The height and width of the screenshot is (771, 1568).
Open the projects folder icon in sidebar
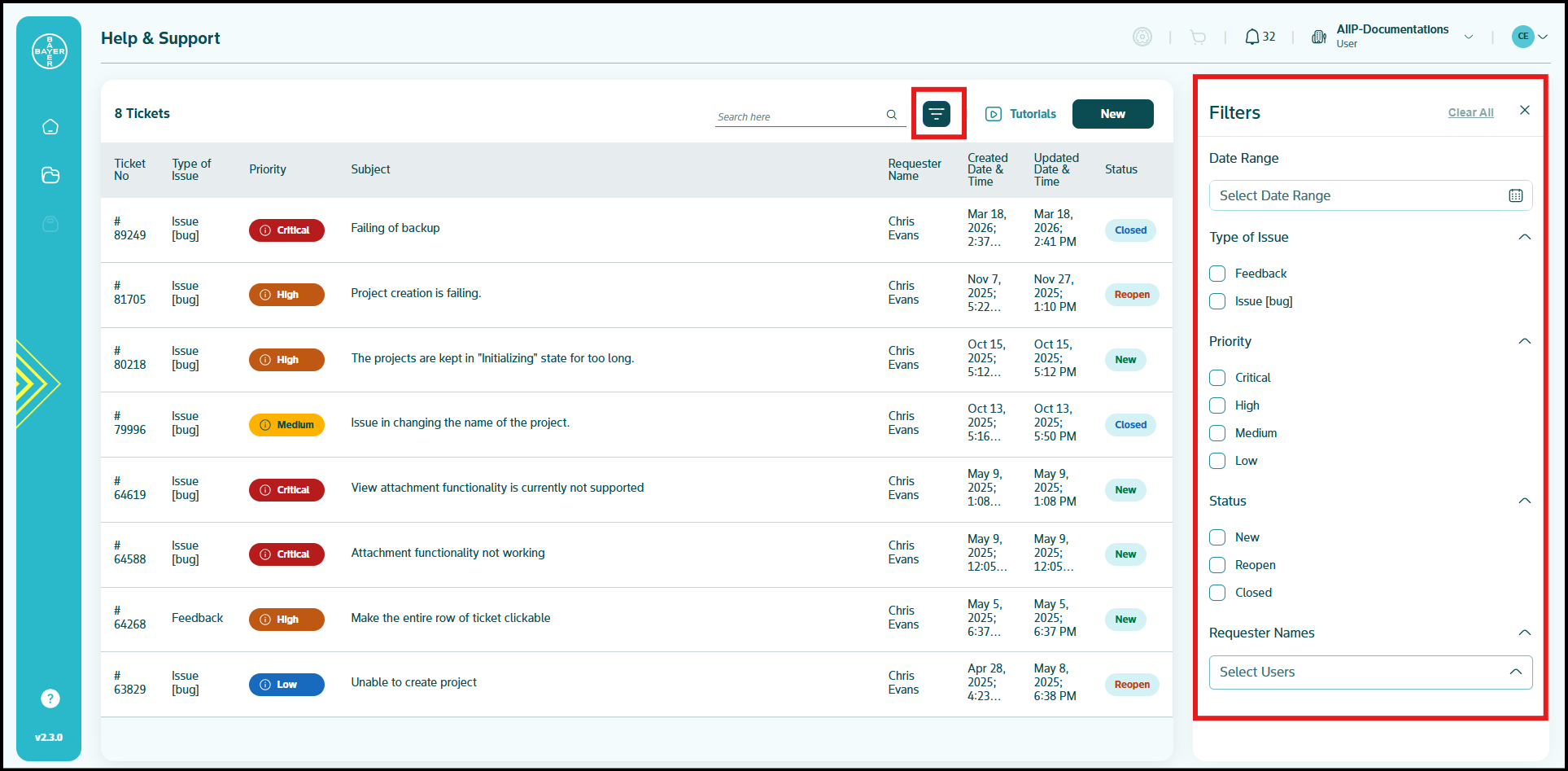coord(50,175)
